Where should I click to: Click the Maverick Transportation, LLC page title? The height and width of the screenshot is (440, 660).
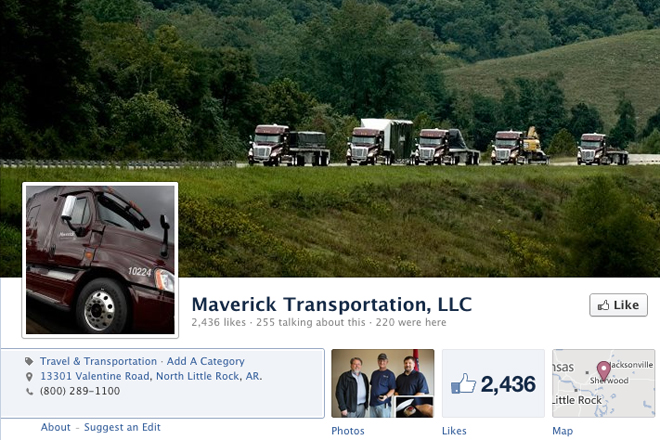click(332, 304)
